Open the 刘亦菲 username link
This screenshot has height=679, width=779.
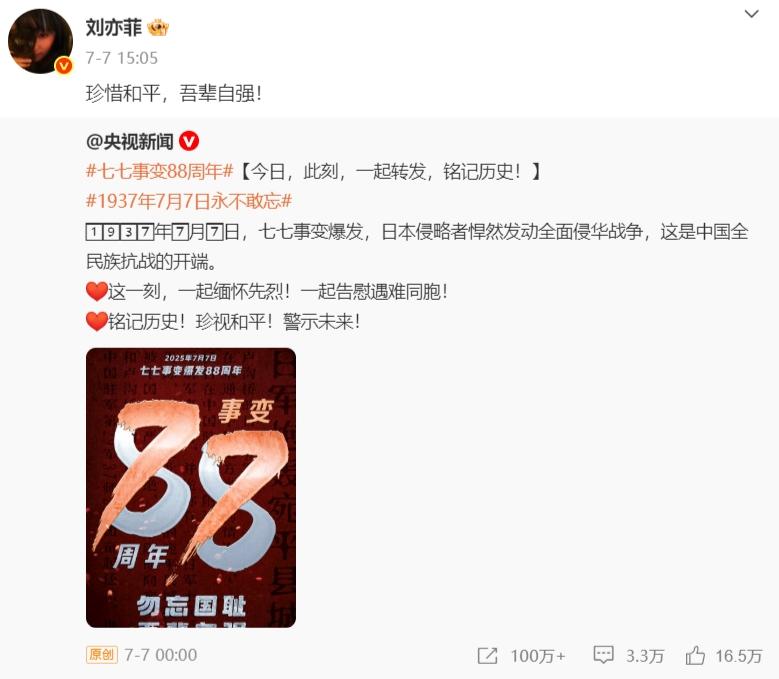click(114, 27)
